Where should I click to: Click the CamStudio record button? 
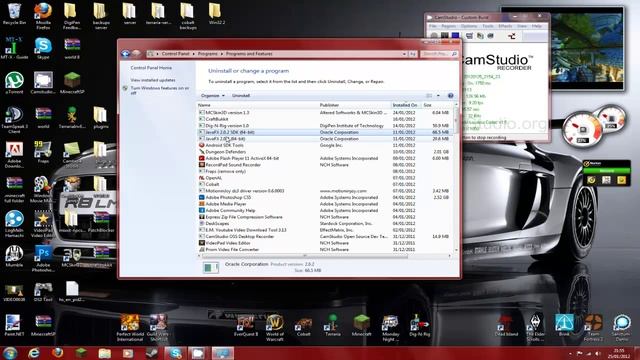434,36
